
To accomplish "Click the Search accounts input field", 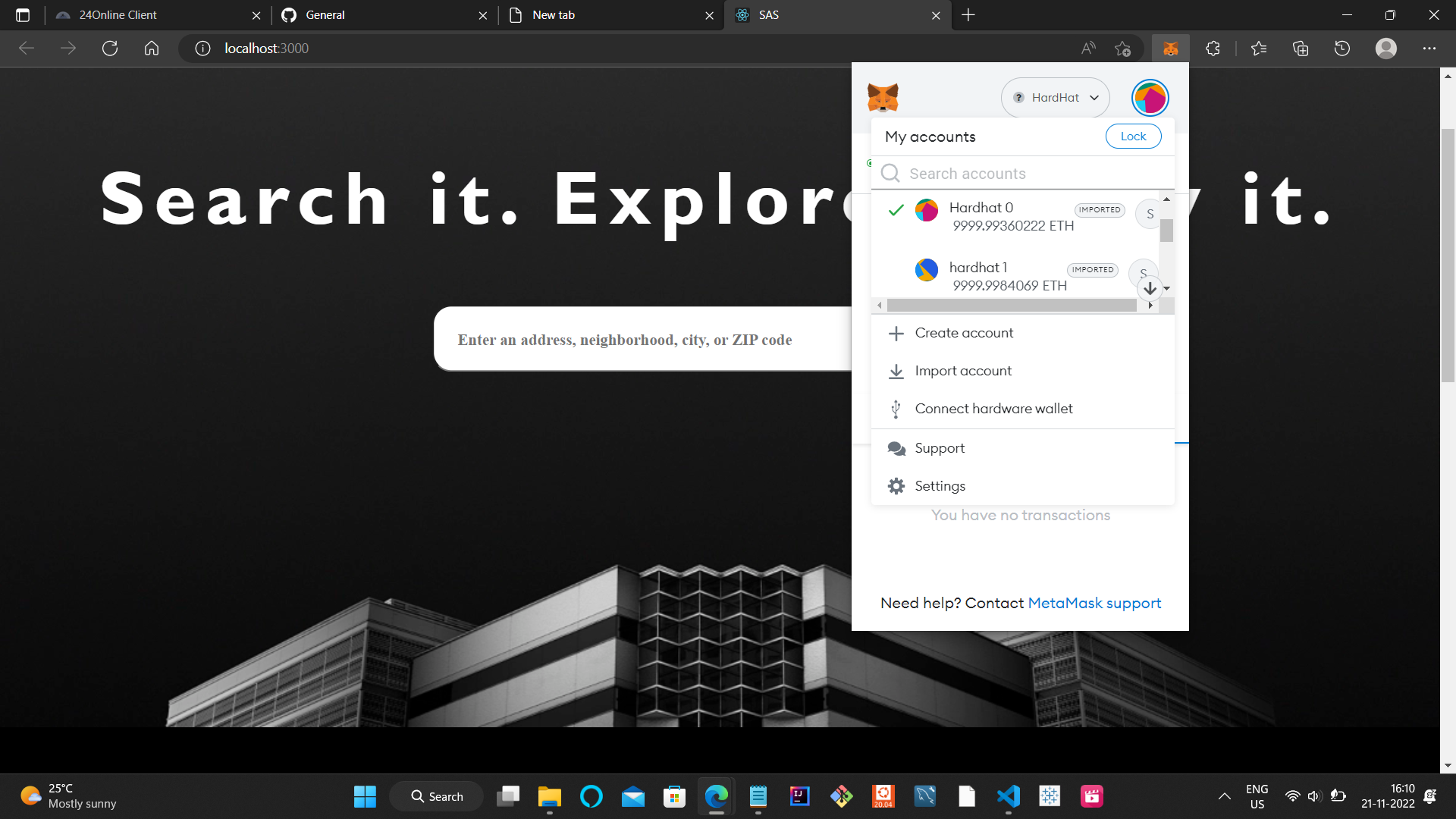I will (1009, 173).
